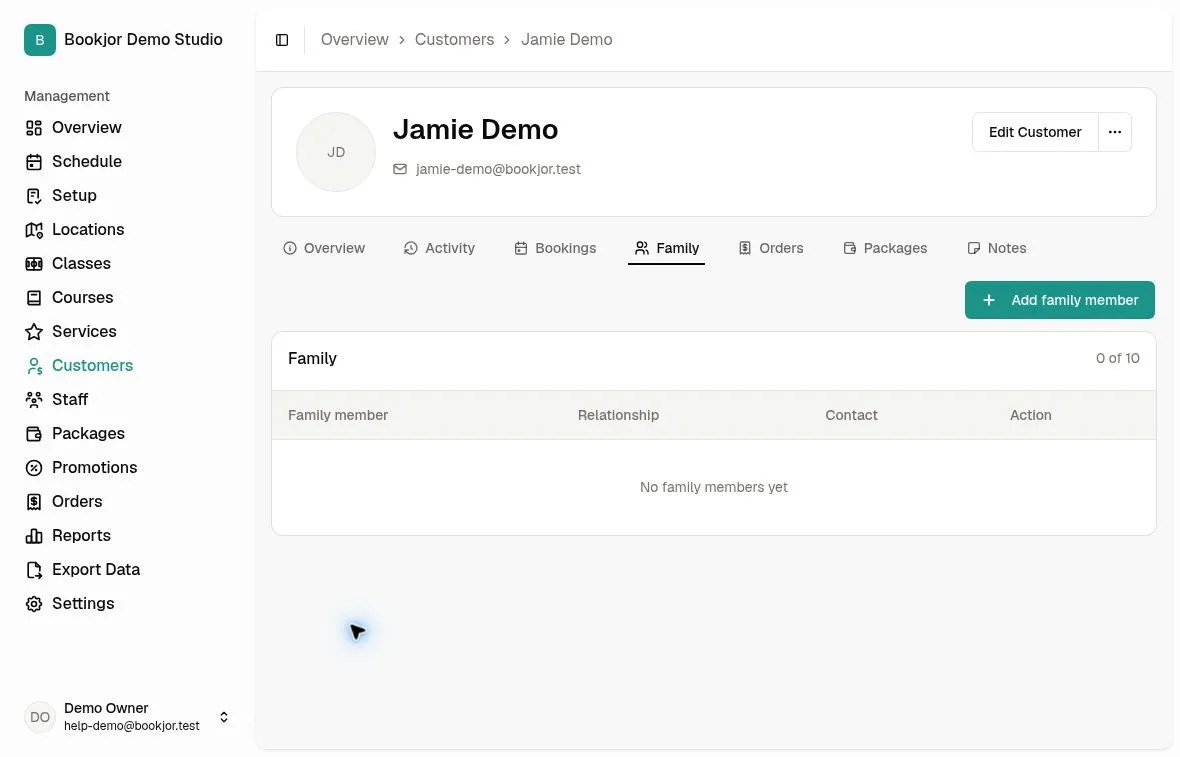This screenshot has width=1180, height=757.
Task: Select the Family tab
Action: pos(667,248)
